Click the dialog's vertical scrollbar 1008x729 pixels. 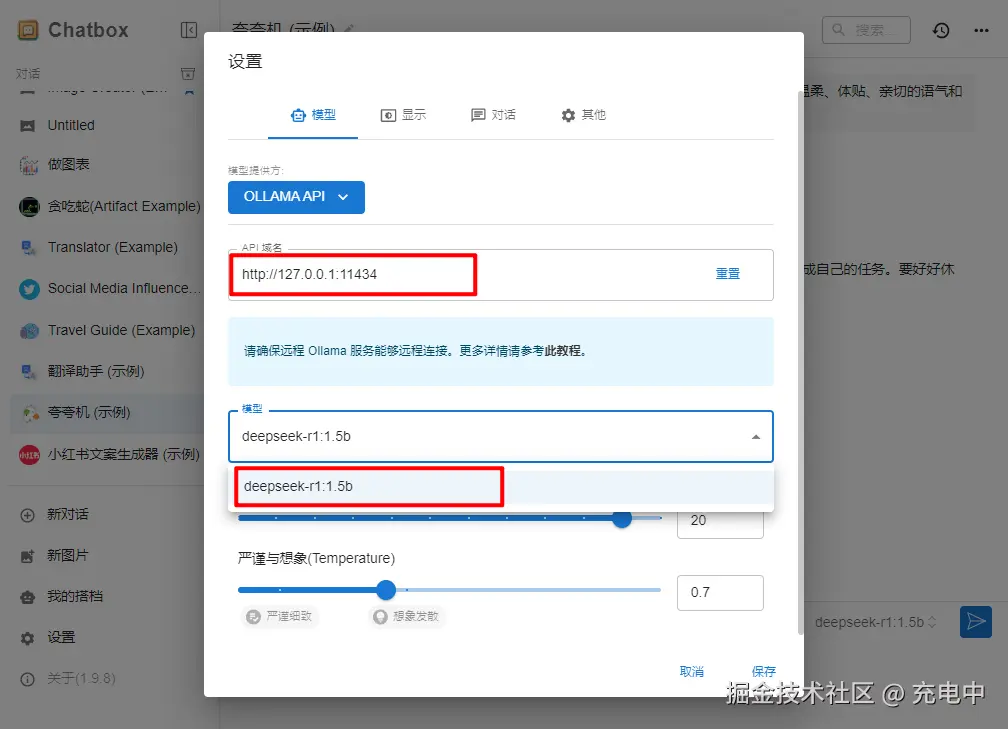click(x=800, y=362)
